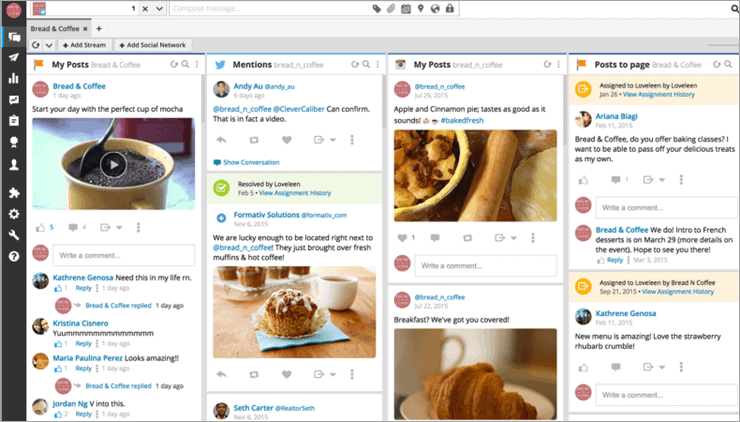Heart the Apple and Cinnamon pie post

pos(402,238)
